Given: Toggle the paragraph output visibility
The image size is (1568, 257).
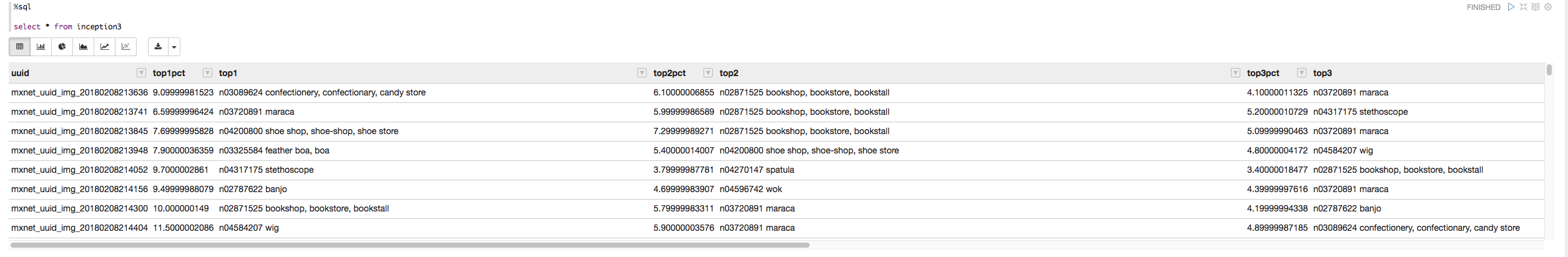Looking at the screenshot, I should [1536, 7].
